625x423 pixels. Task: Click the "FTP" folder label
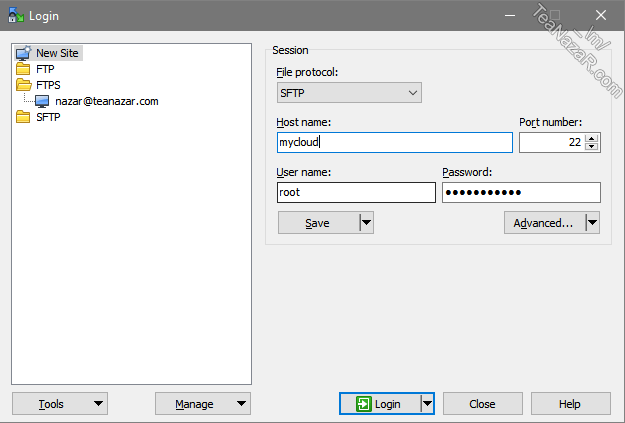tap(45, 69)
